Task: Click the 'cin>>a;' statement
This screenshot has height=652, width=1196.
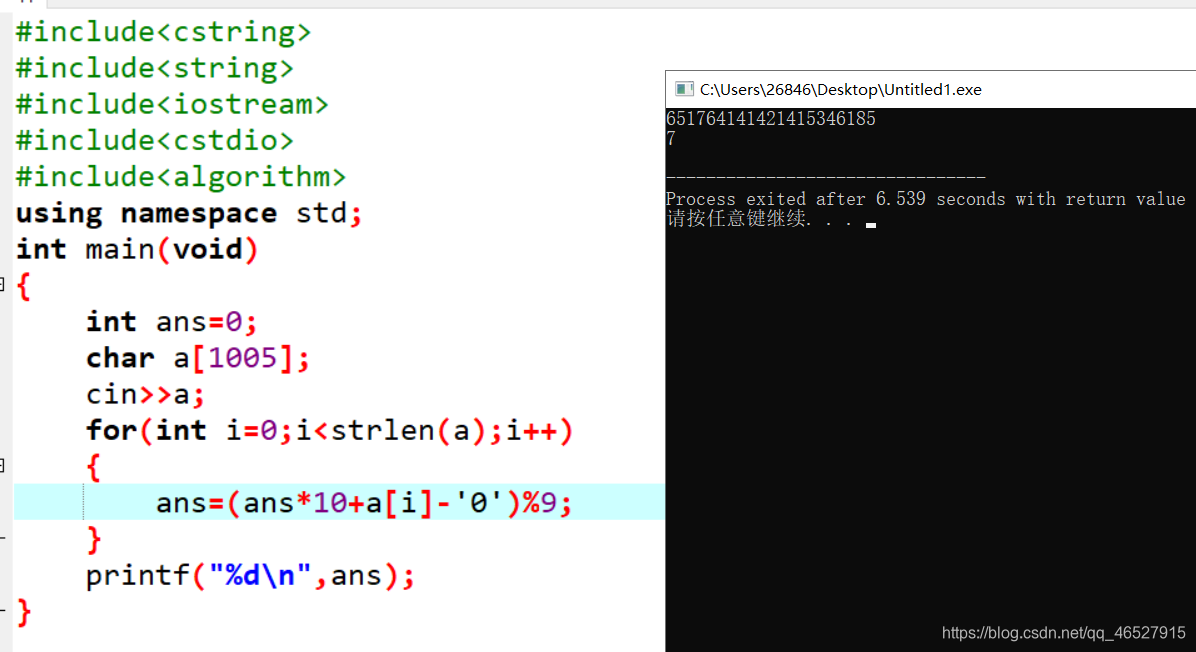Action: (146, 394)
